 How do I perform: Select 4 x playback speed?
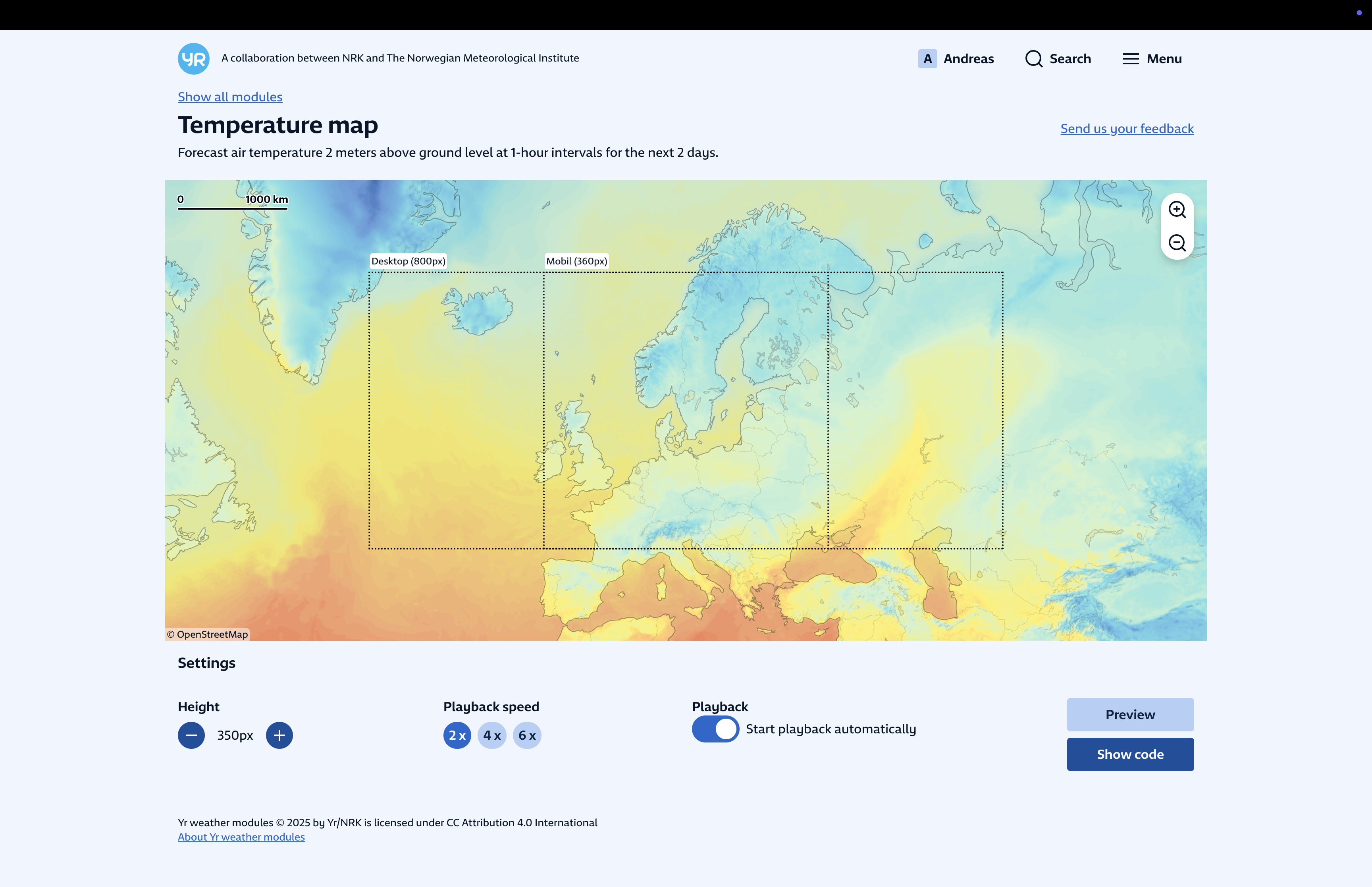click(492, 735)
